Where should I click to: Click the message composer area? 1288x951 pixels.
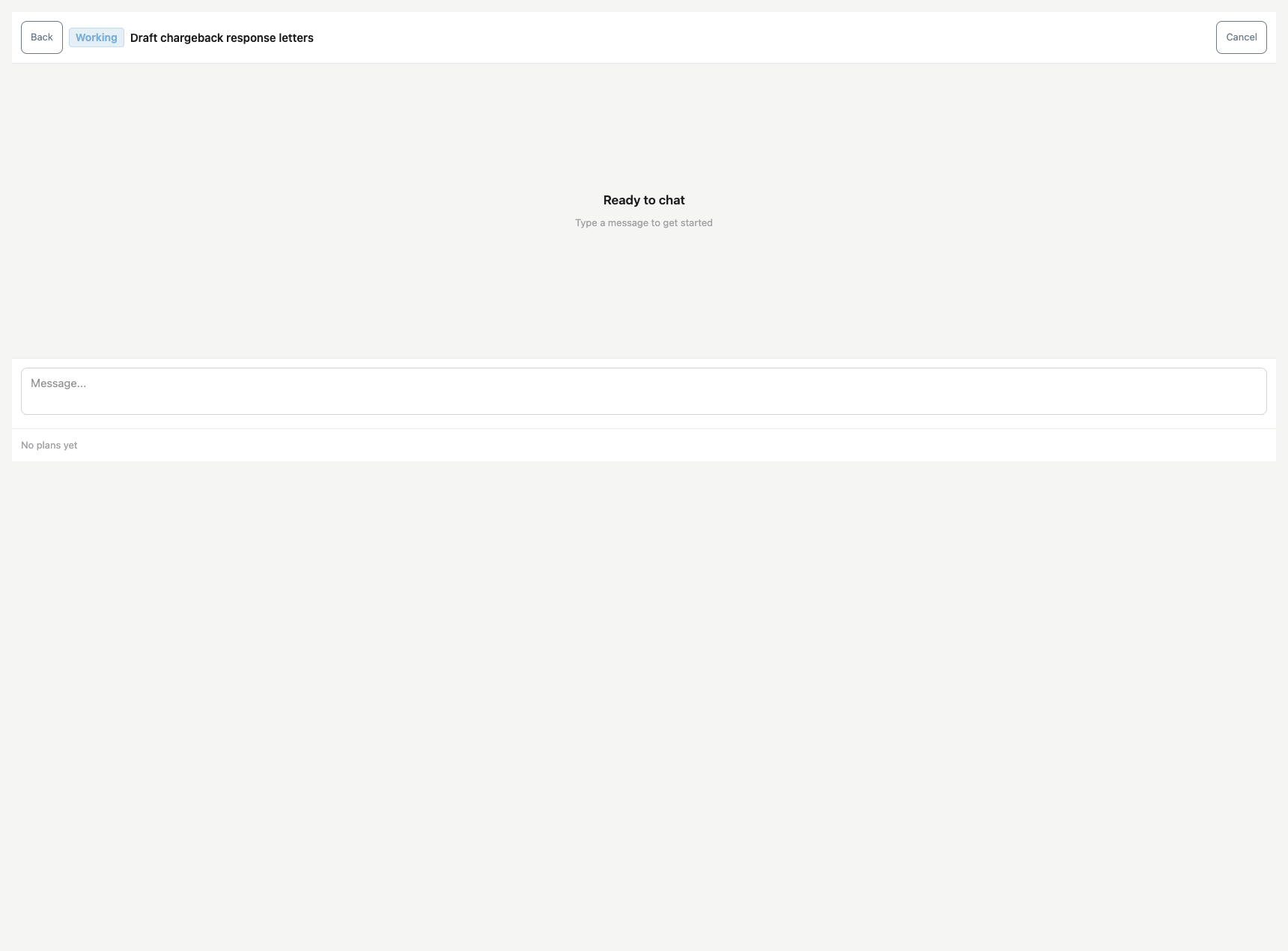pos(643,391)
